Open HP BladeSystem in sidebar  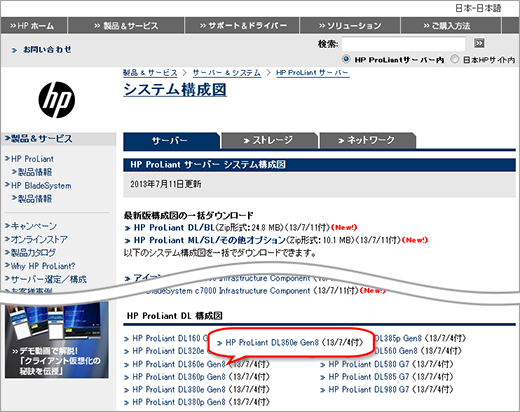(41, 186)
